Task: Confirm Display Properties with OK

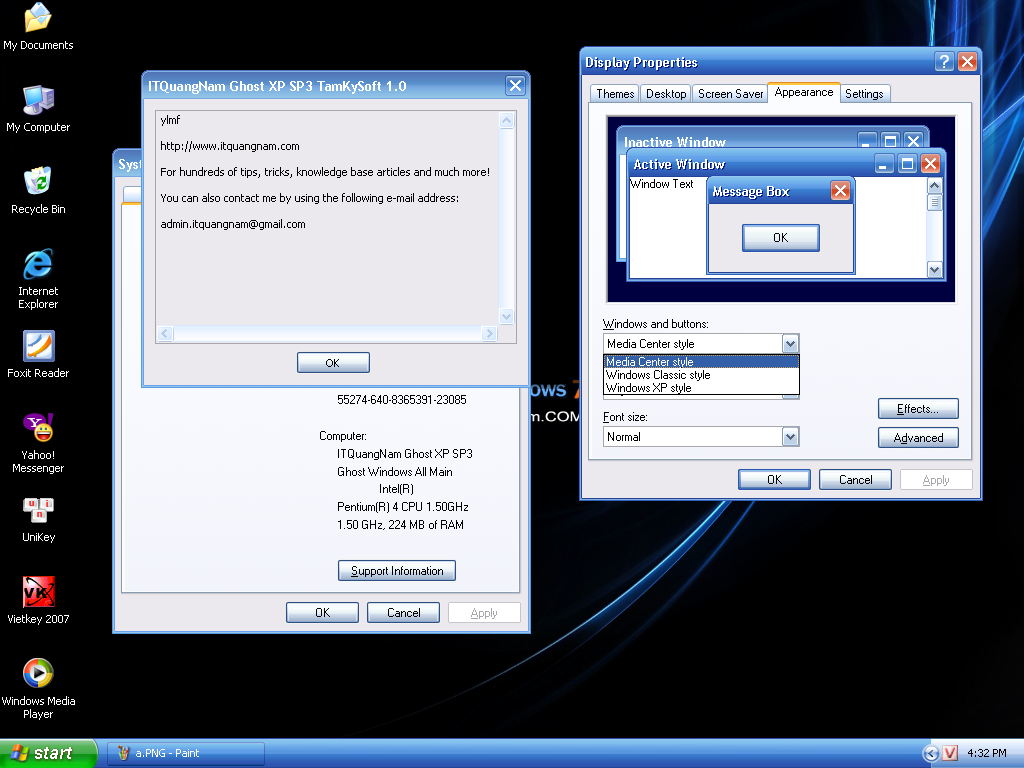Action: 774,479
